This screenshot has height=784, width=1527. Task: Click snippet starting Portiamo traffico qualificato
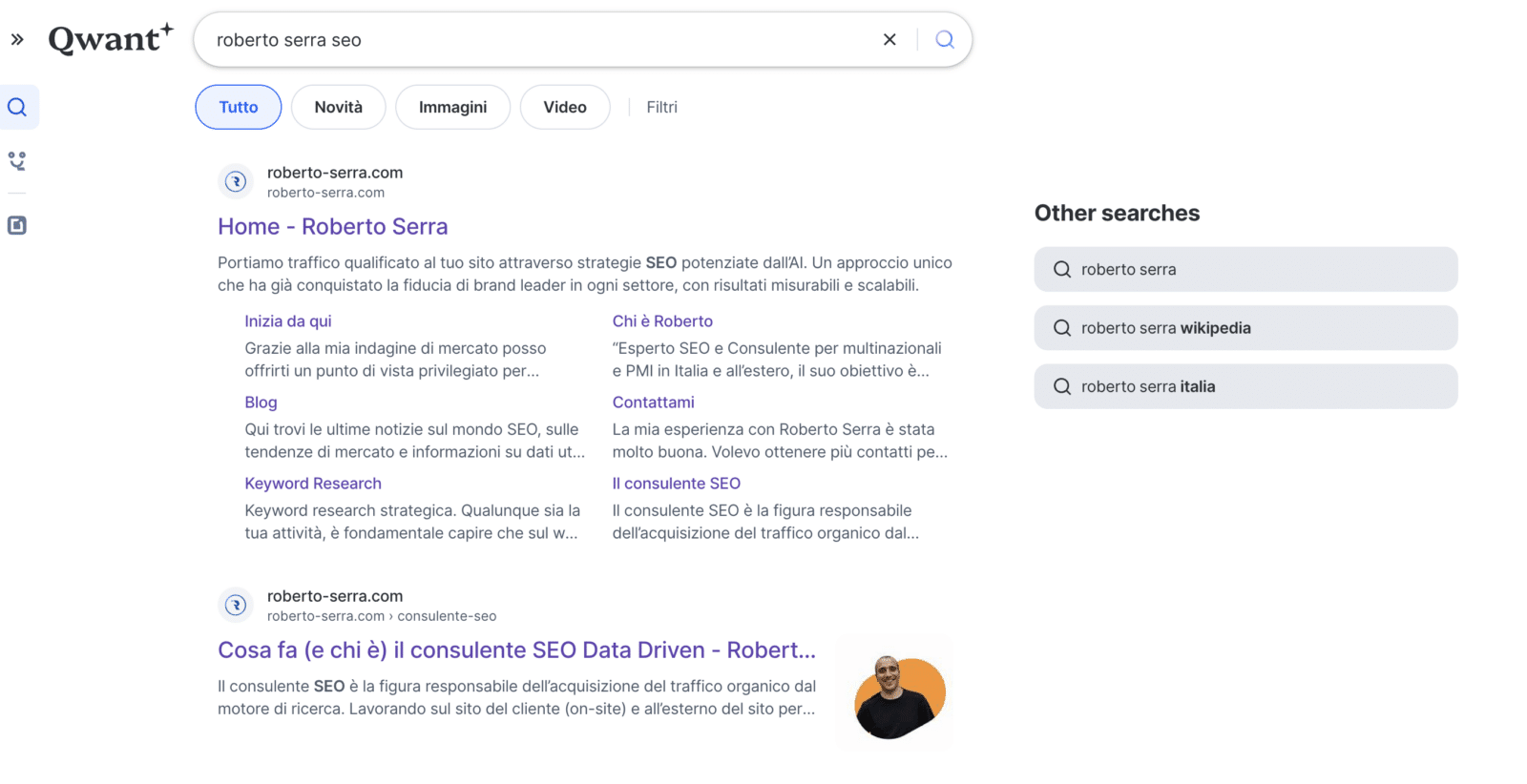[x=585, y=274]
